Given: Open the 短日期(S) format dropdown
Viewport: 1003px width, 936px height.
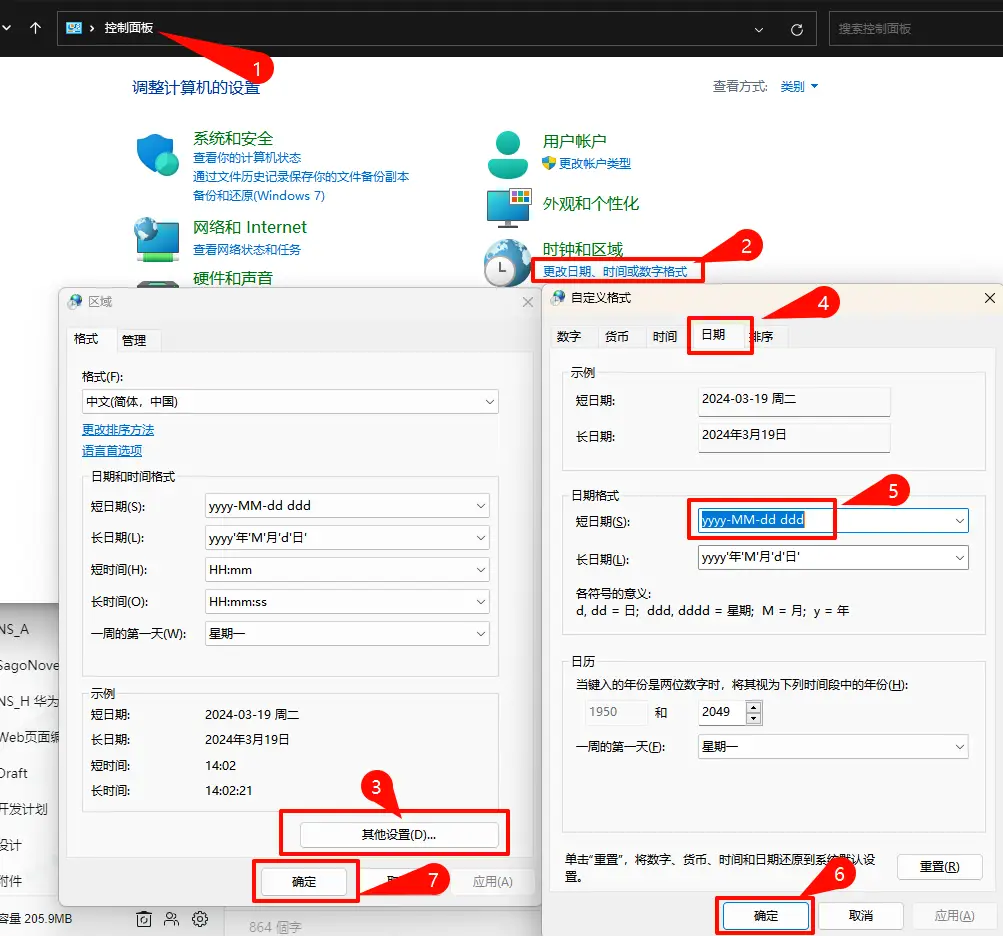Looking at the screenshot, I should pyautogui.click(x=958, y=520).
